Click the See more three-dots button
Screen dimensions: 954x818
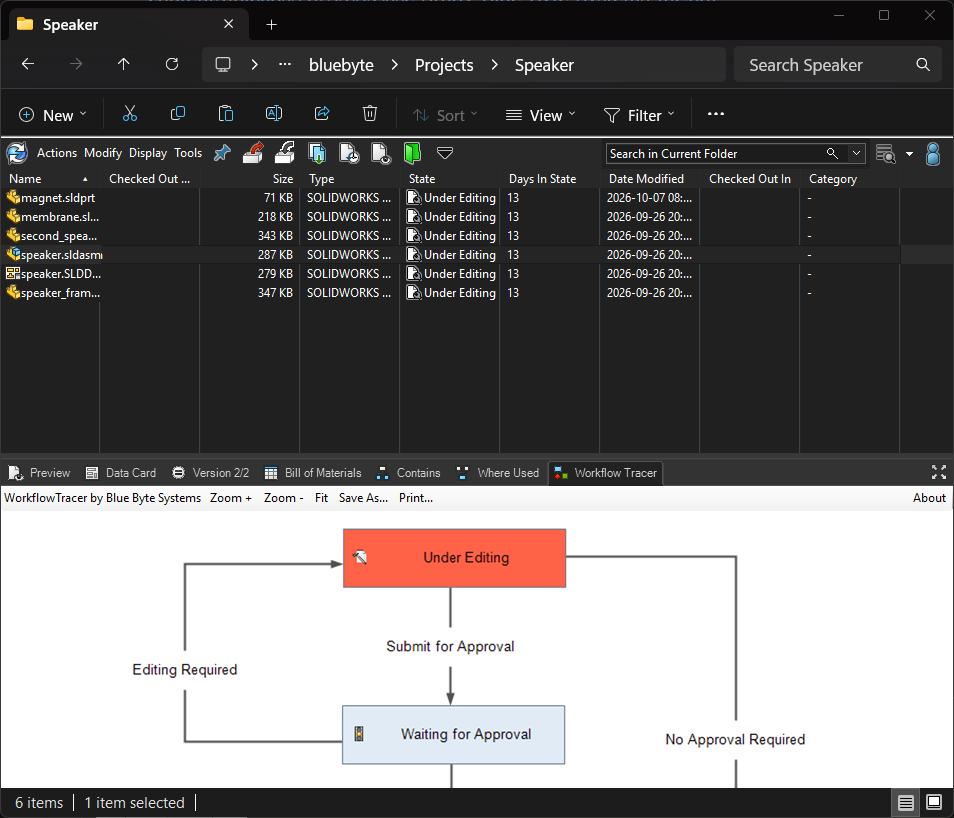716,114
